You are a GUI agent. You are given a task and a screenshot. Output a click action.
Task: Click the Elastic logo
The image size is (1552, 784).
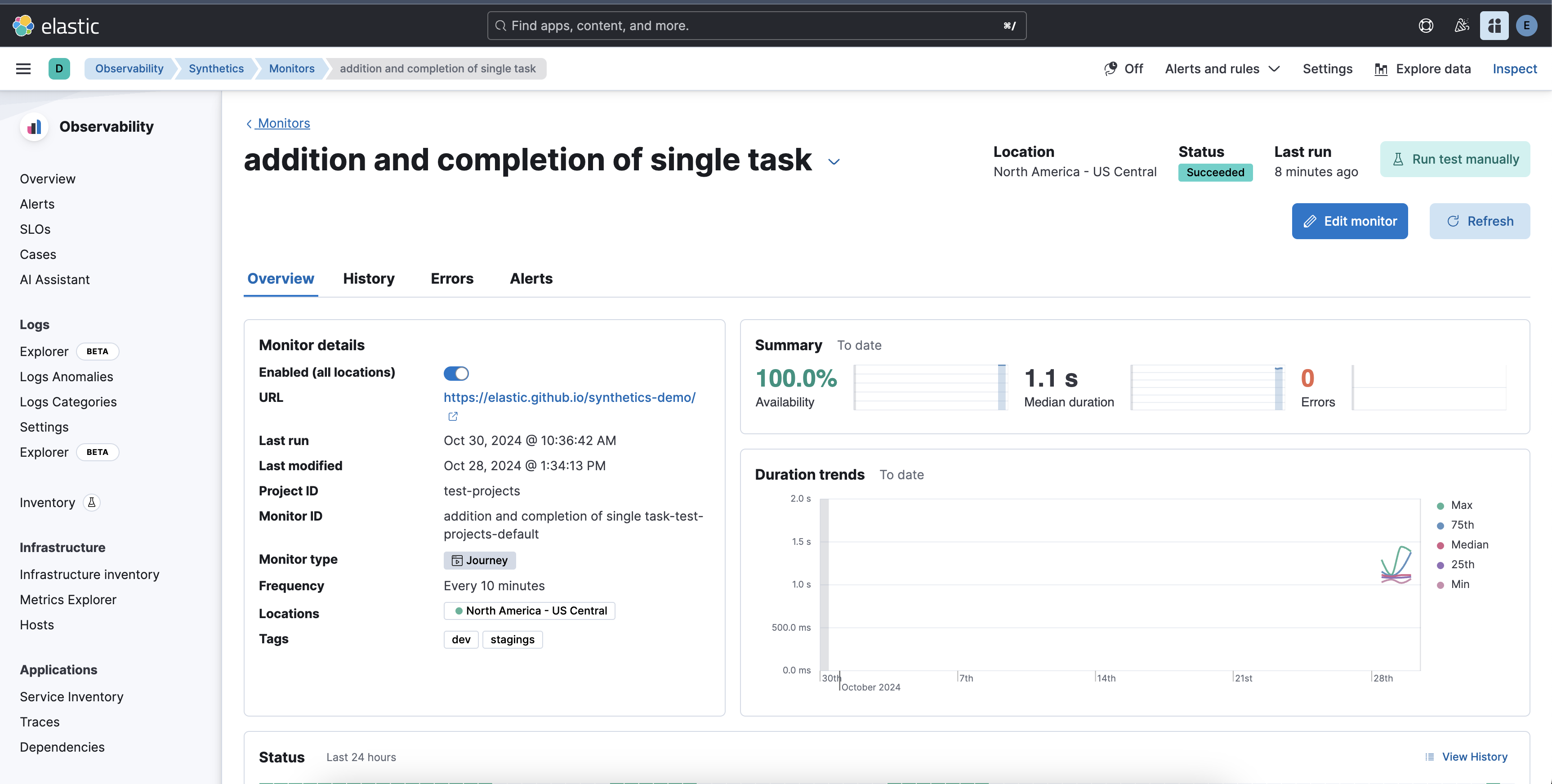pos(55,25)
